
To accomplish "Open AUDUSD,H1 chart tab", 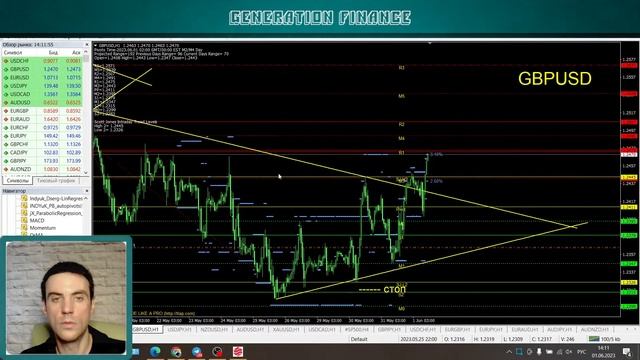I will tap(250, 329).
